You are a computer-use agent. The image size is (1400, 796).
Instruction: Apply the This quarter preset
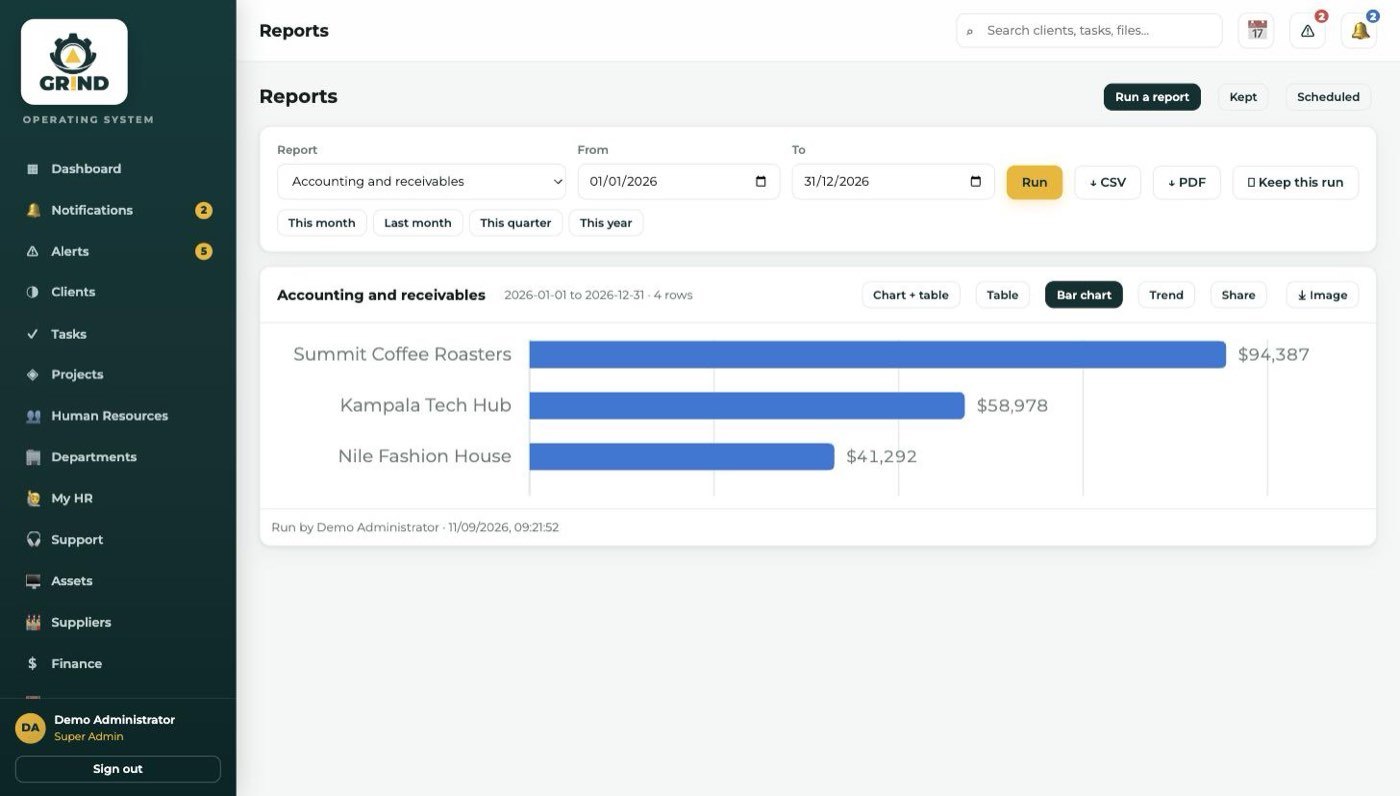(x=516, y=223)
